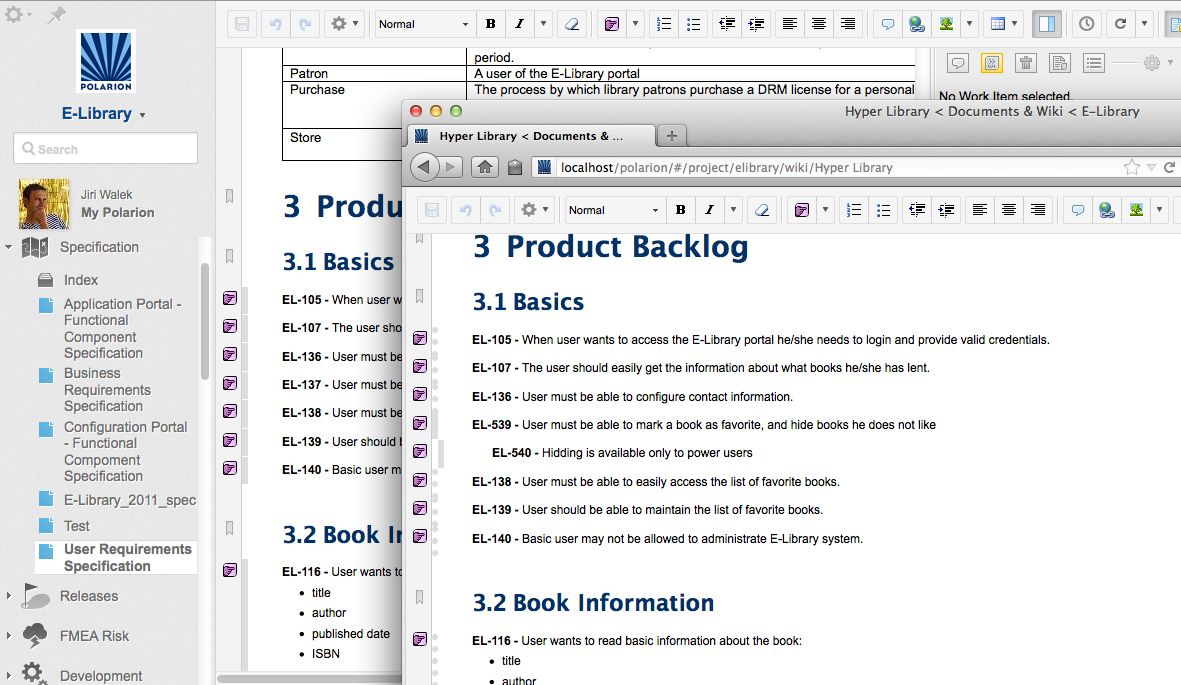Align text left in back window toolbar
Image resolution: width=1181 pixels, height=685 pixels.
coord(789,24)
